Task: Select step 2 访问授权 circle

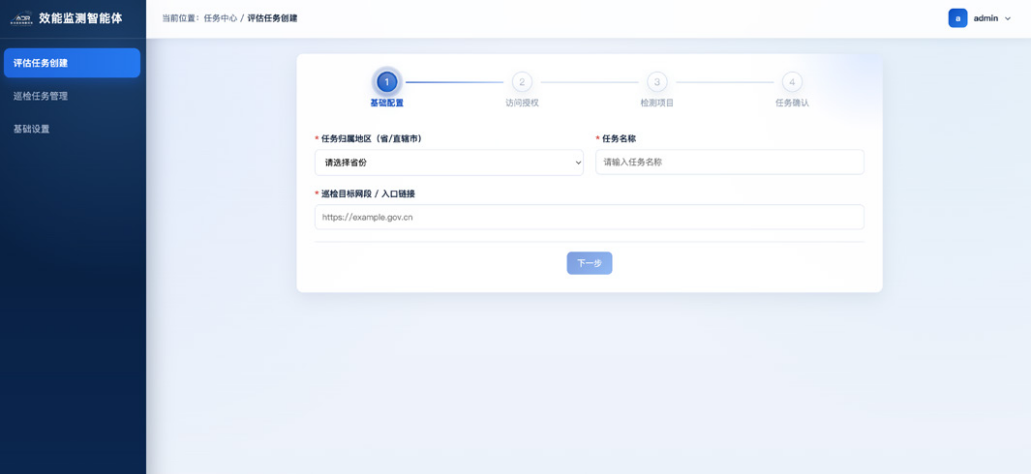Action: tap(522, 82)
